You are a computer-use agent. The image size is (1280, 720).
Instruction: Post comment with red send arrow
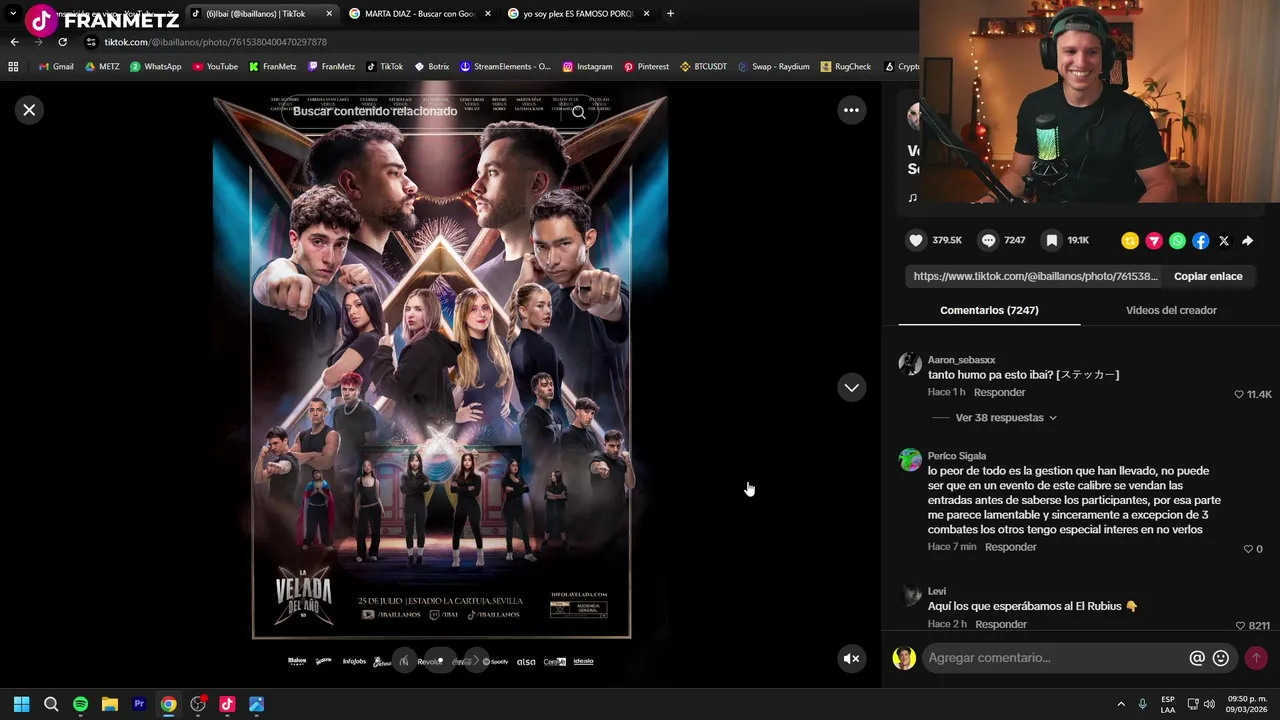(x=1256, y=658)
